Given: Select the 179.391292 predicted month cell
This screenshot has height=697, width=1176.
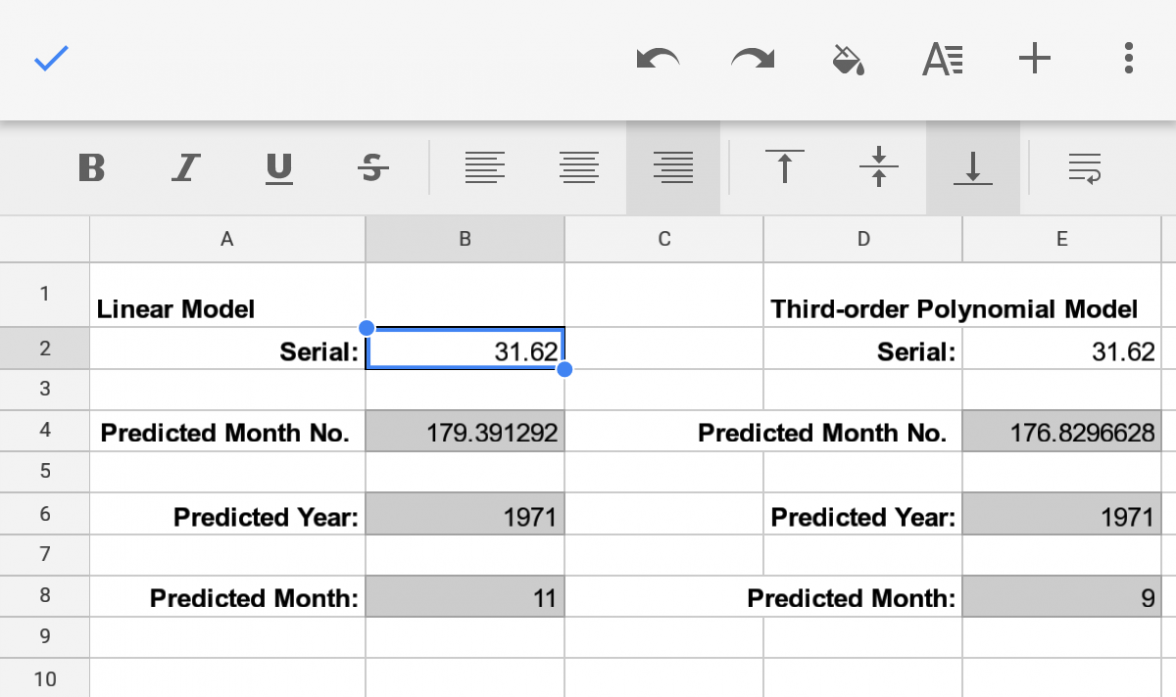Looking at the screenshot, I should pyautogui.click(x=465, y=432).
